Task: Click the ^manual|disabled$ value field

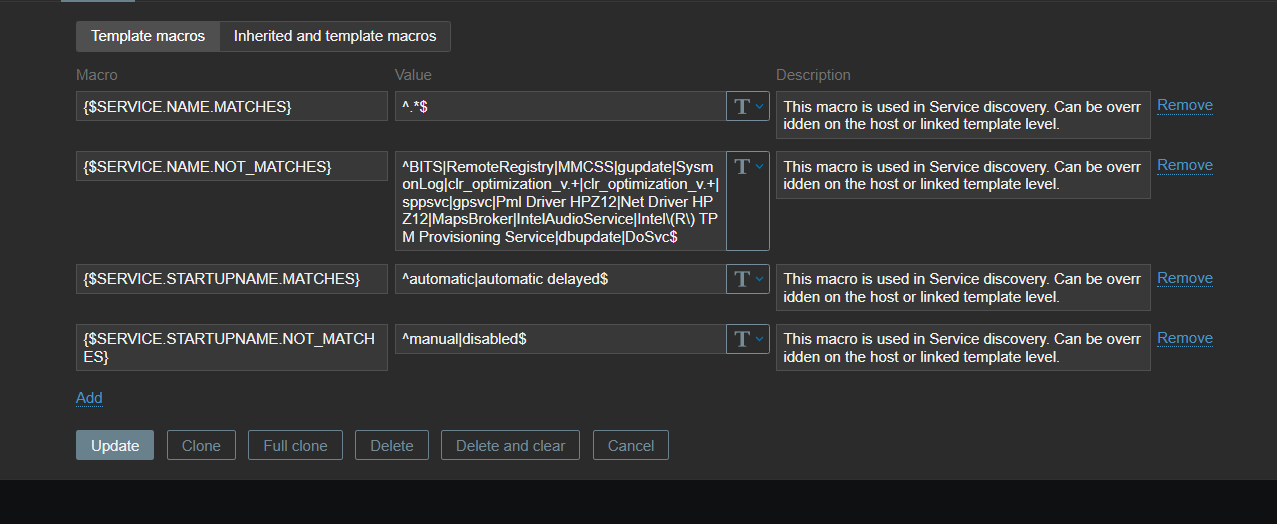Action: (560, 340)
